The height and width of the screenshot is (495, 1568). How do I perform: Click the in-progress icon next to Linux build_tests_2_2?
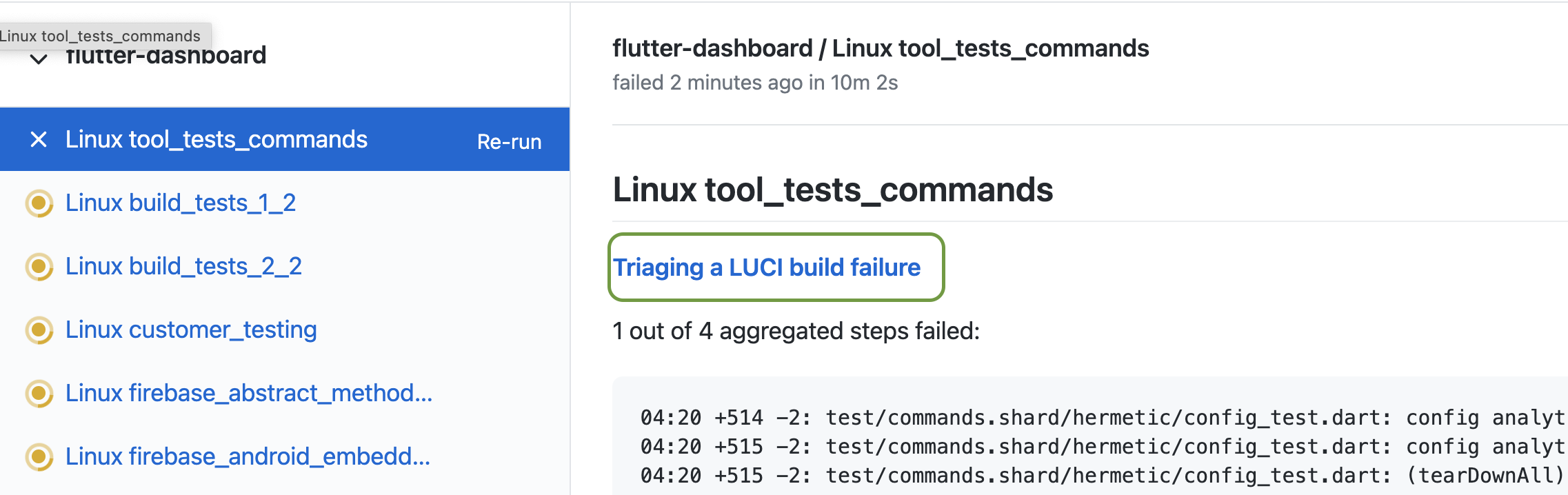40,266
